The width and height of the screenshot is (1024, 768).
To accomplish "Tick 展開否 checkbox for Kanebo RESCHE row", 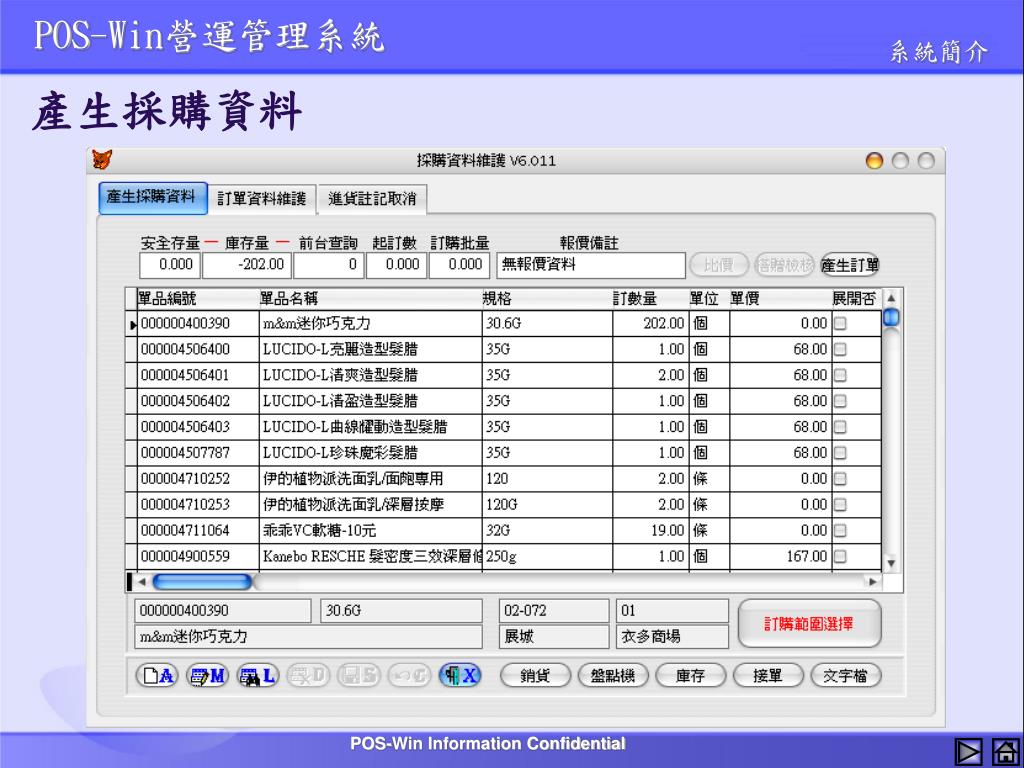I will coord(840,556).
